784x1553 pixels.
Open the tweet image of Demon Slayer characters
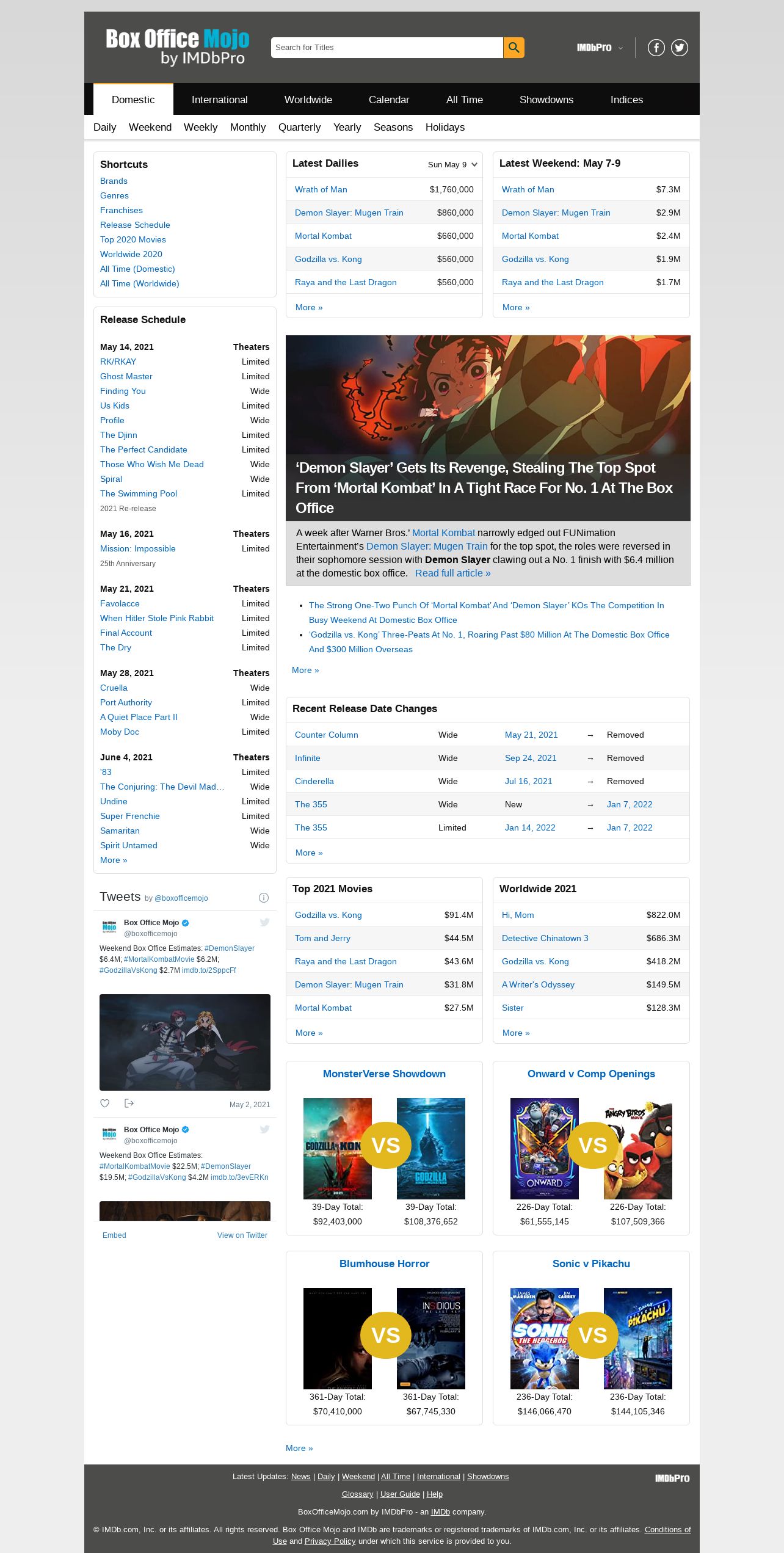pyautogui.click(x=185, y=1042)
